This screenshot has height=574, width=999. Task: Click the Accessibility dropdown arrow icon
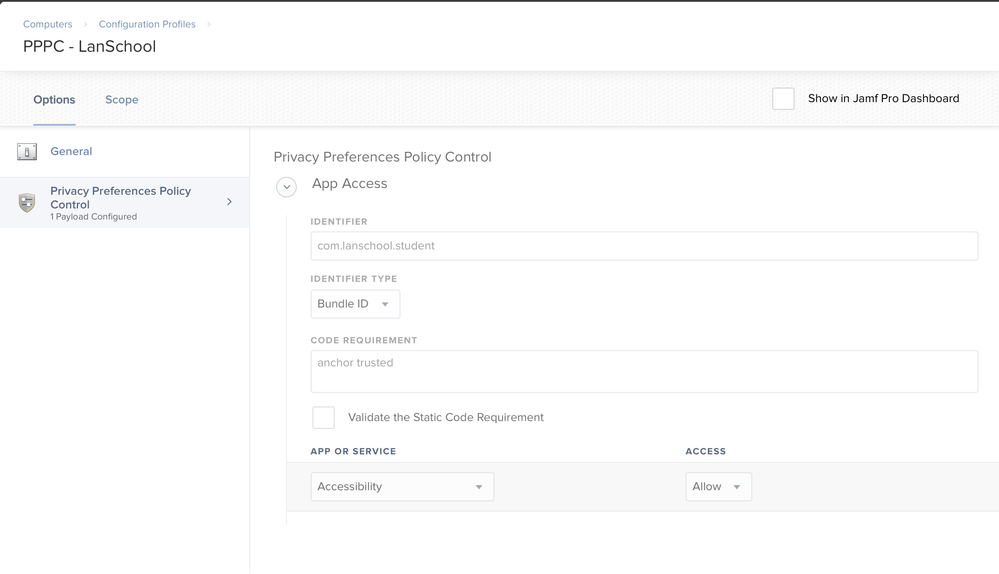click(x=478, y=487)
